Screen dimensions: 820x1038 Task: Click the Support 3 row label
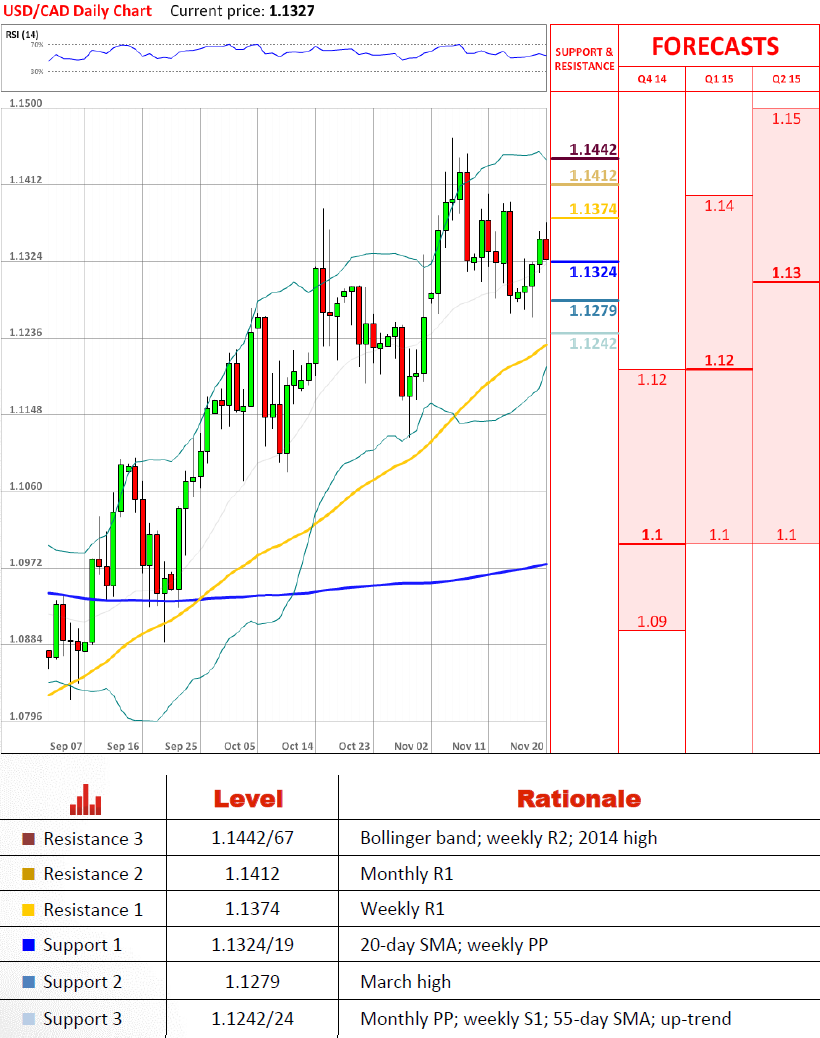(x=83, y=1019)
